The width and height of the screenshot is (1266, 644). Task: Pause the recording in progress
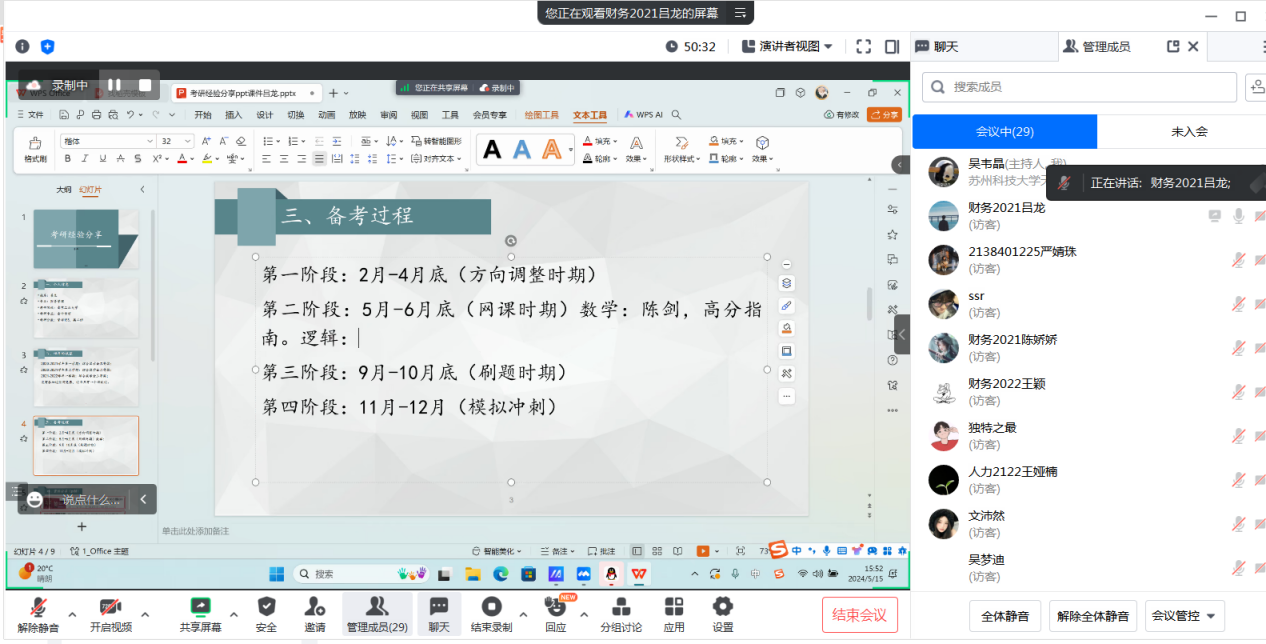[115, 86]
